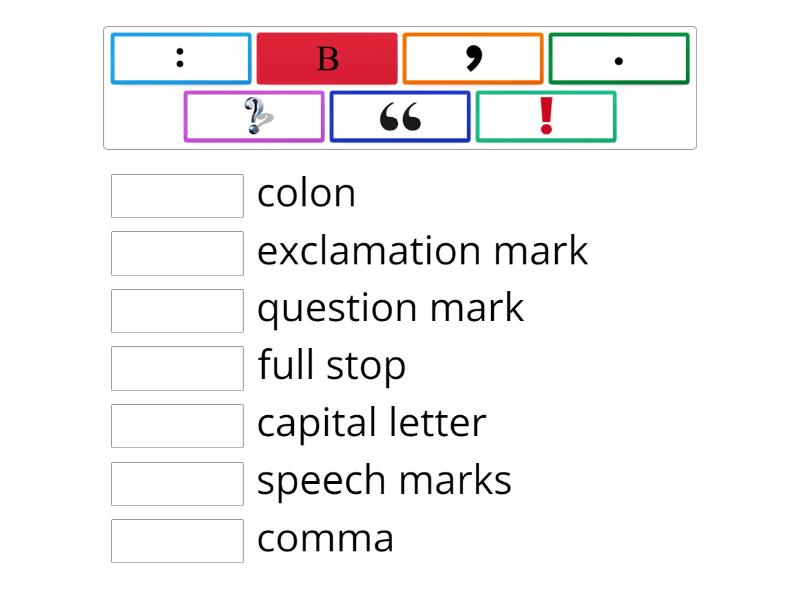Select the capital letter text label
This screenshot has height=600, width=800.
click(x=372, y=424)
